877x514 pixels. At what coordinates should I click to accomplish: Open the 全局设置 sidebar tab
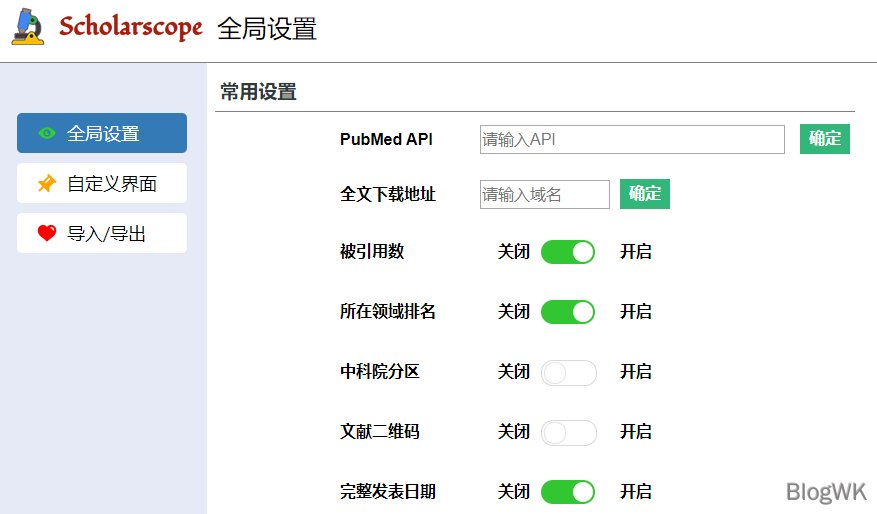click(x=102, y=133)
